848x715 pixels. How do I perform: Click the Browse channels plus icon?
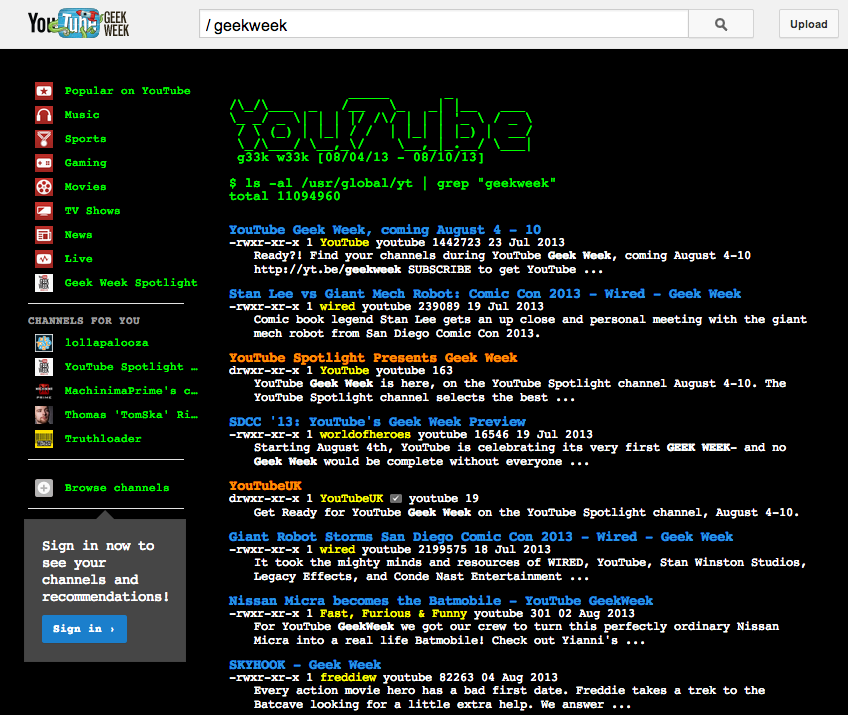[x=44, y=488]
